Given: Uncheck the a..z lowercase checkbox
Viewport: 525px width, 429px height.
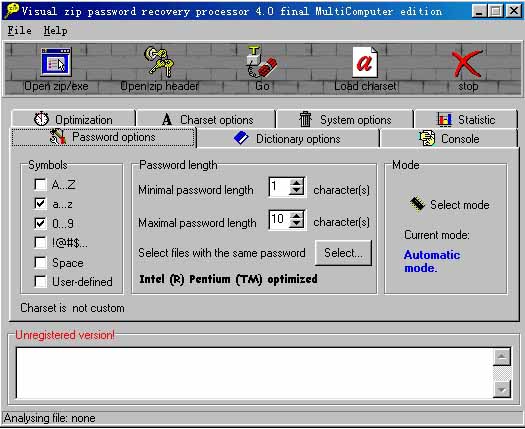Looking at the screenshot, I should [x=41, y=204].
